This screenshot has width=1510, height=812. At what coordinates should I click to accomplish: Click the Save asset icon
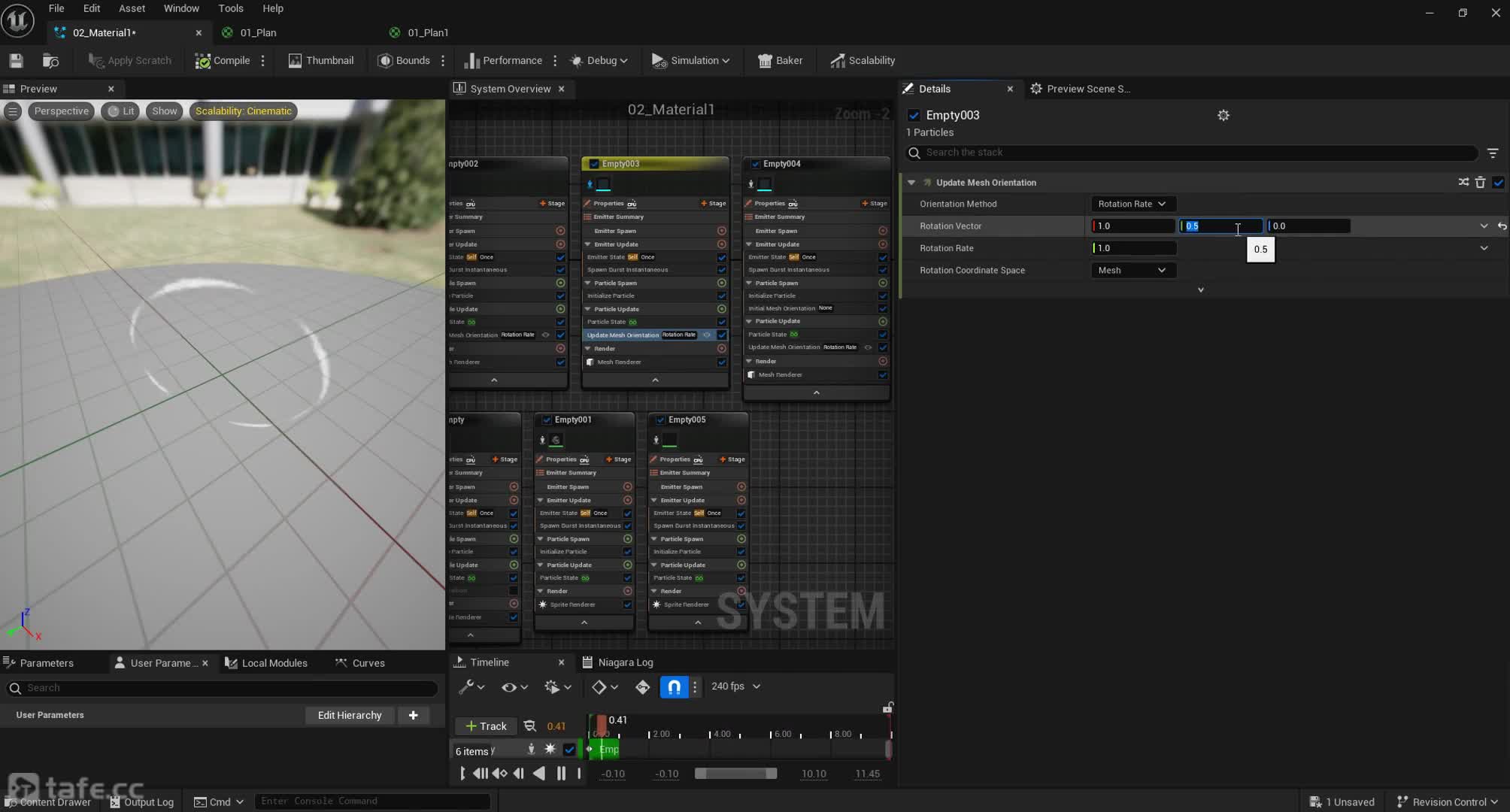point(16,61)
